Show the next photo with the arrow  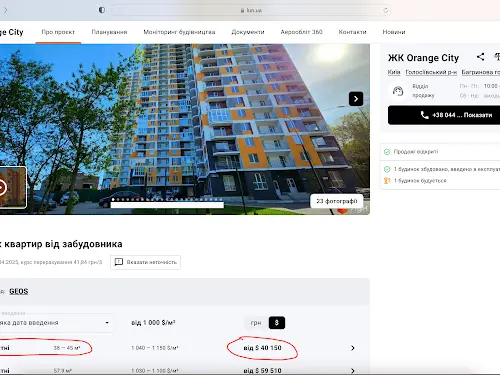coord(356,99)
